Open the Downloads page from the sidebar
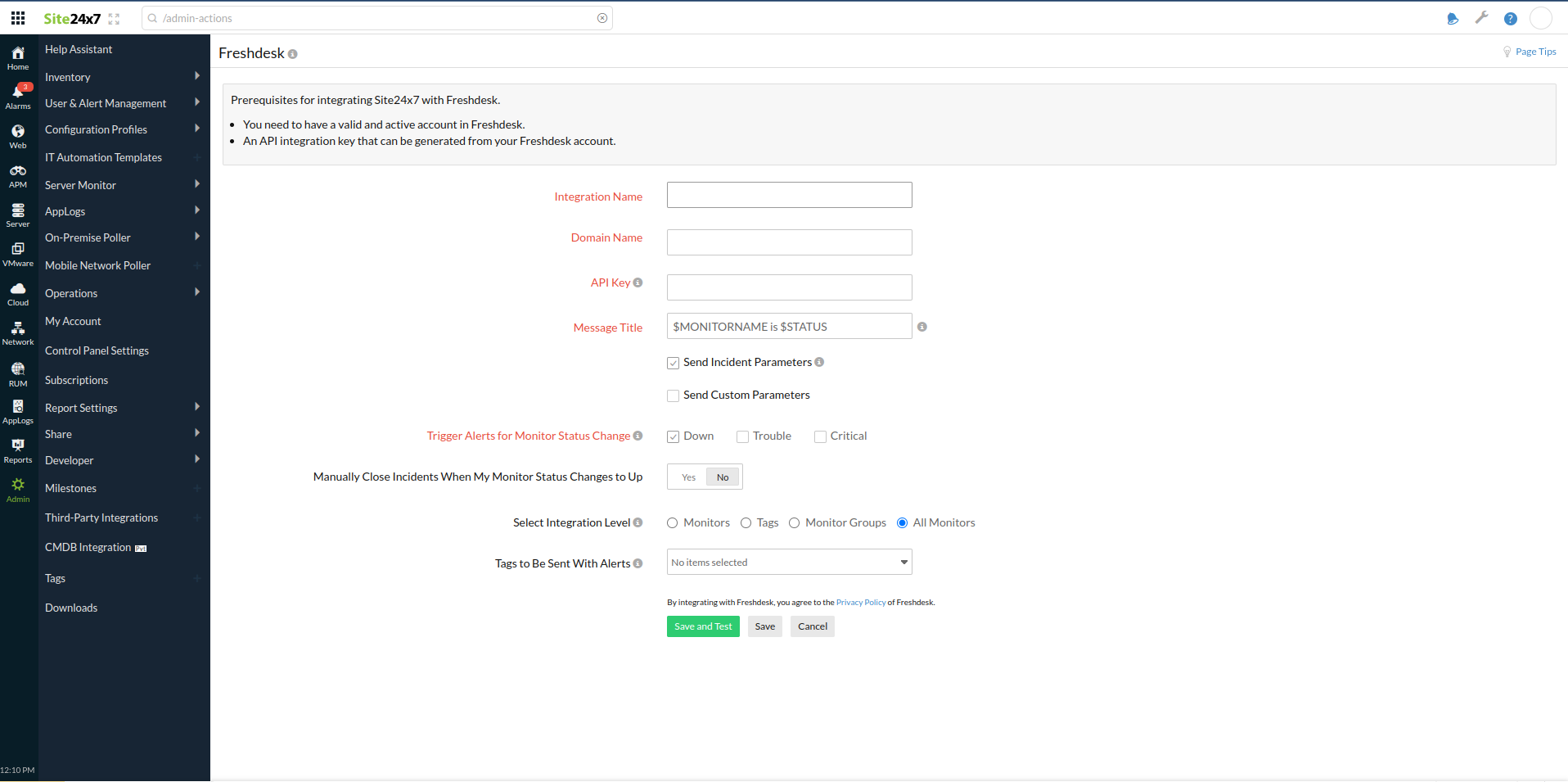Screen dimensions: 1568x782 [x=70, y=608]
